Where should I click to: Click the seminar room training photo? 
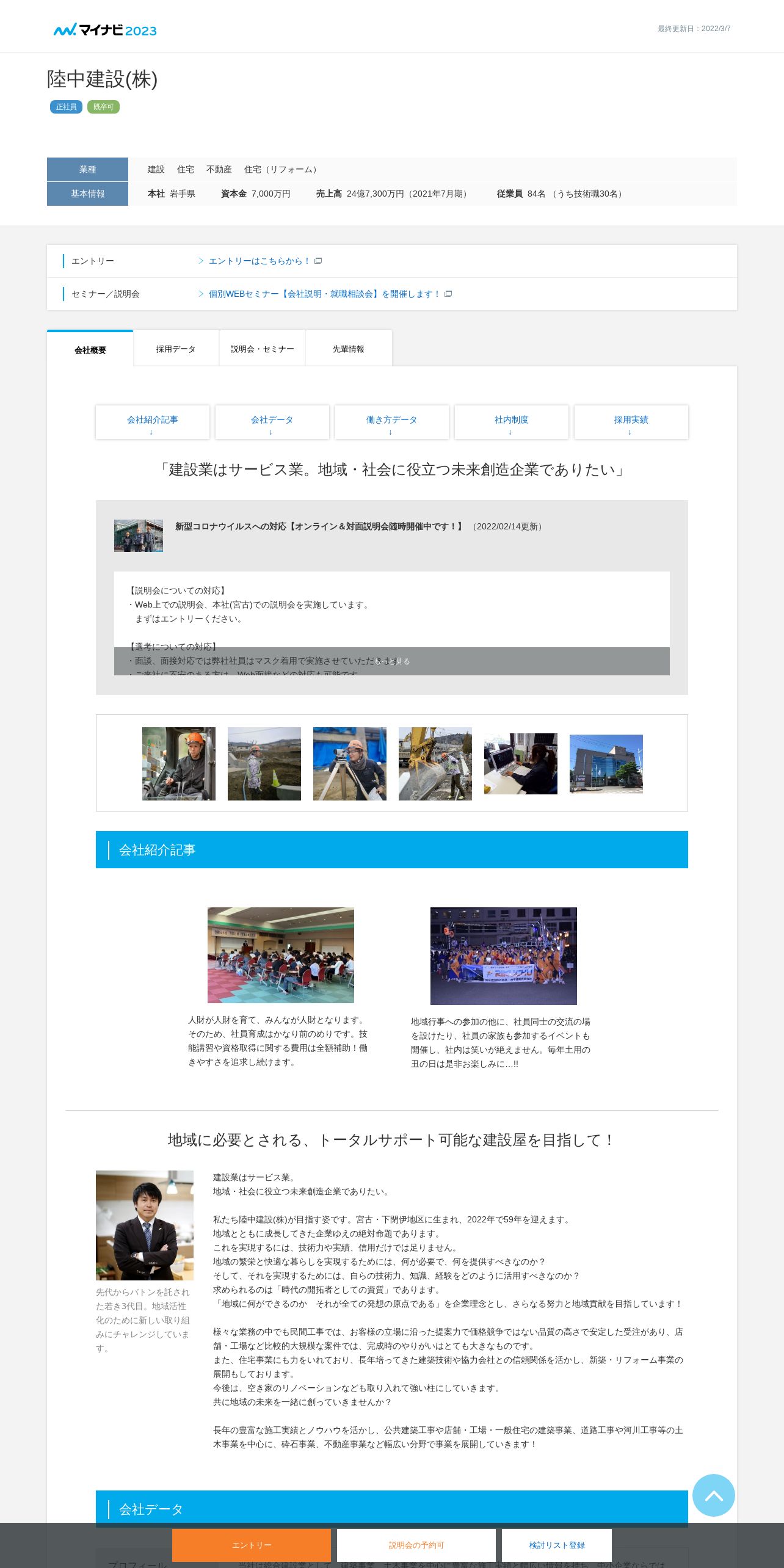tap(281, 955)
